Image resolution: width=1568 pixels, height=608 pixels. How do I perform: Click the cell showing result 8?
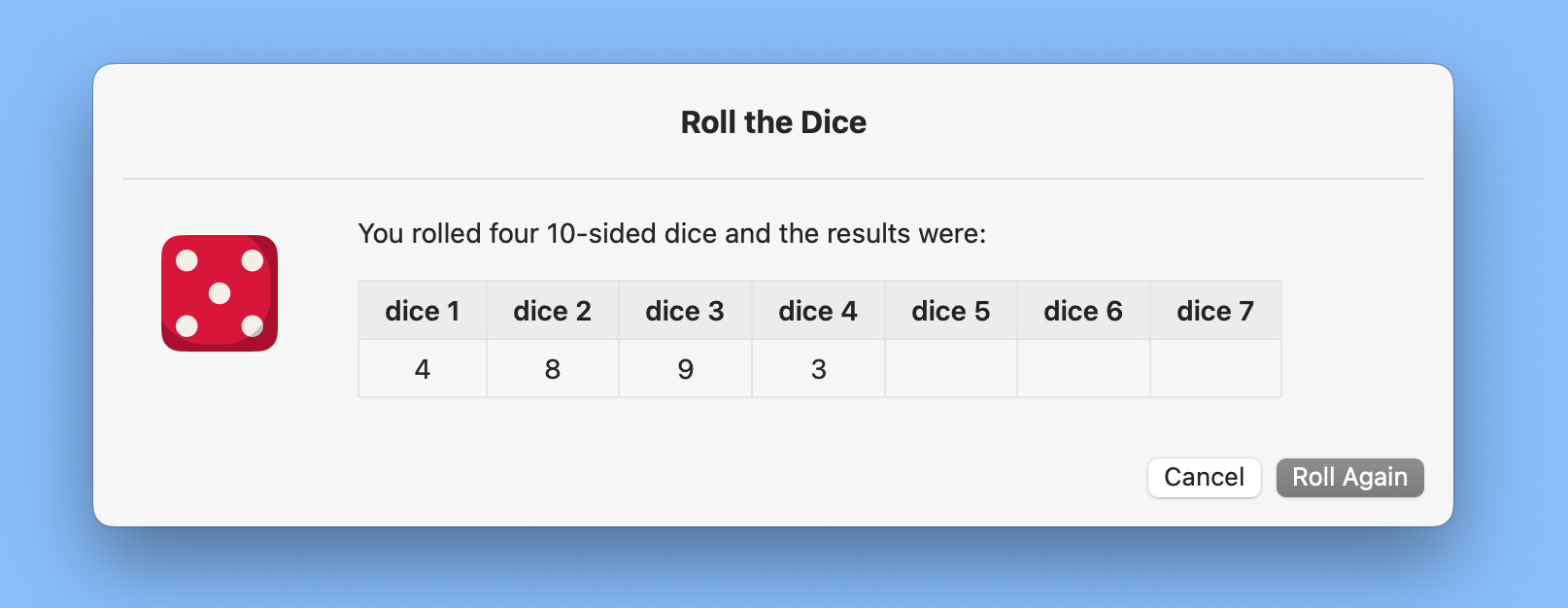click(553, 369)
